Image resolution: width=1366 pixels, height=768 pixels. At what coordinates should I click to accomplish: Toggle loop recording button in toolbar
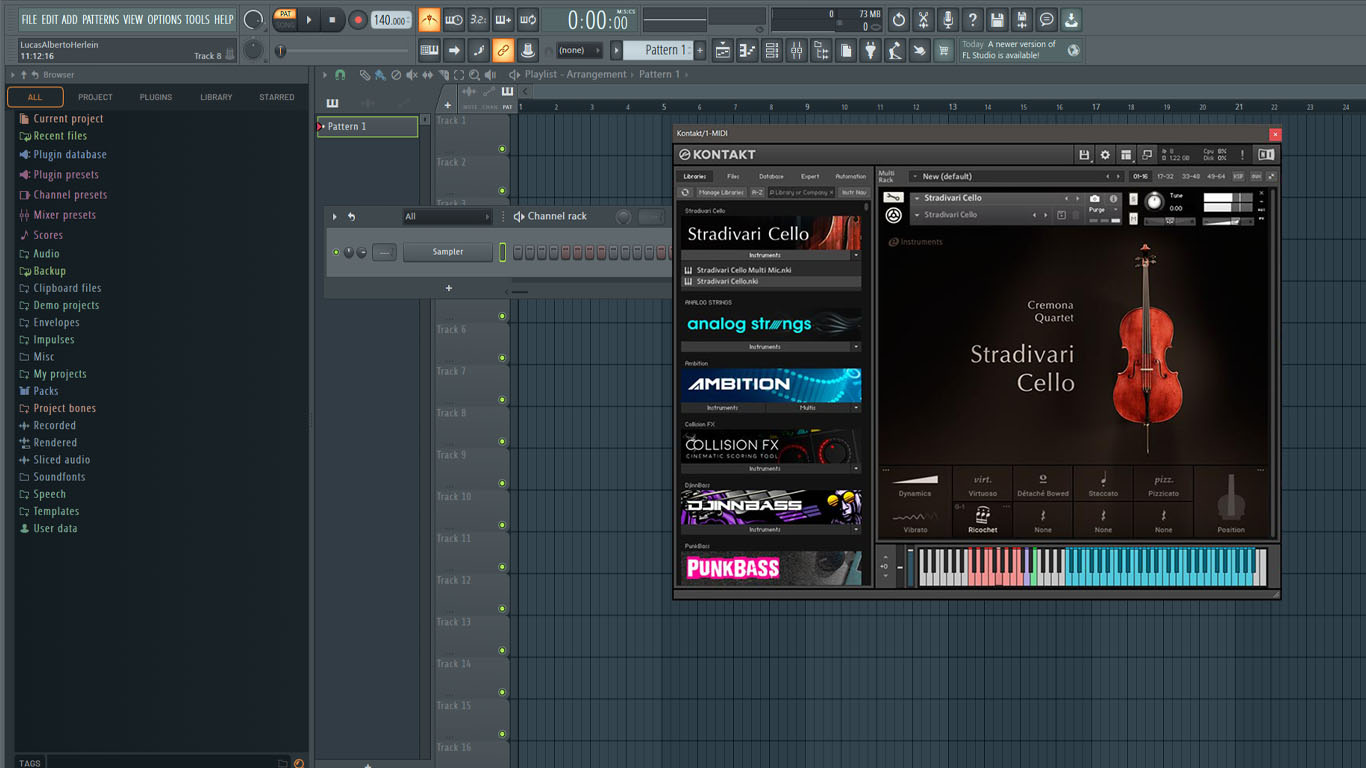click(527, 20)
